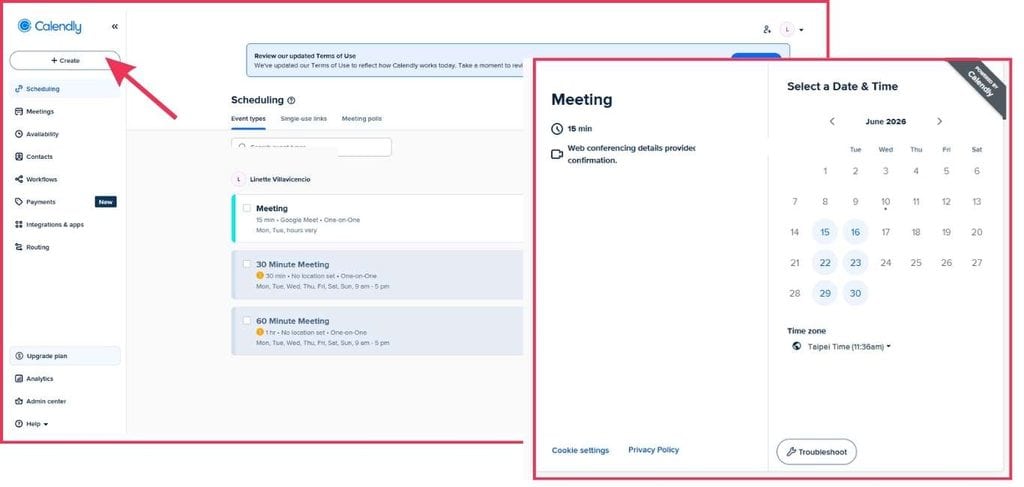Click the Admin center crown icon
This screenshot has width=1024, height=487.
point(19,401)
